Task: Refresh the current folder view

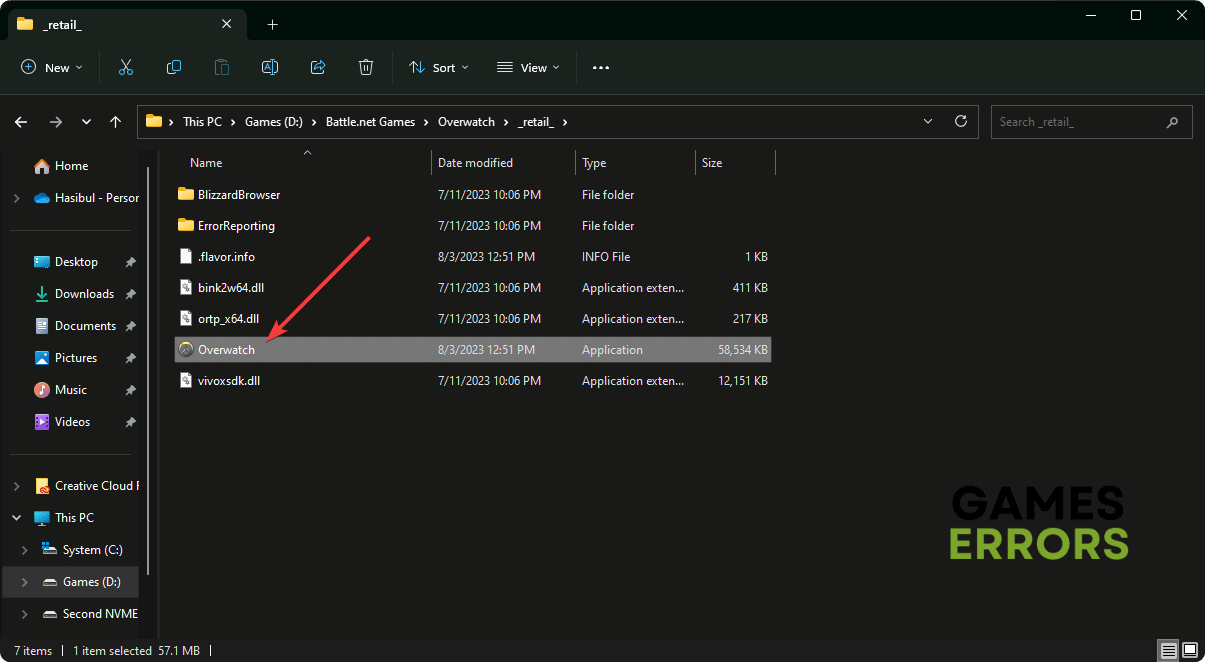Action: pos(961,121)
